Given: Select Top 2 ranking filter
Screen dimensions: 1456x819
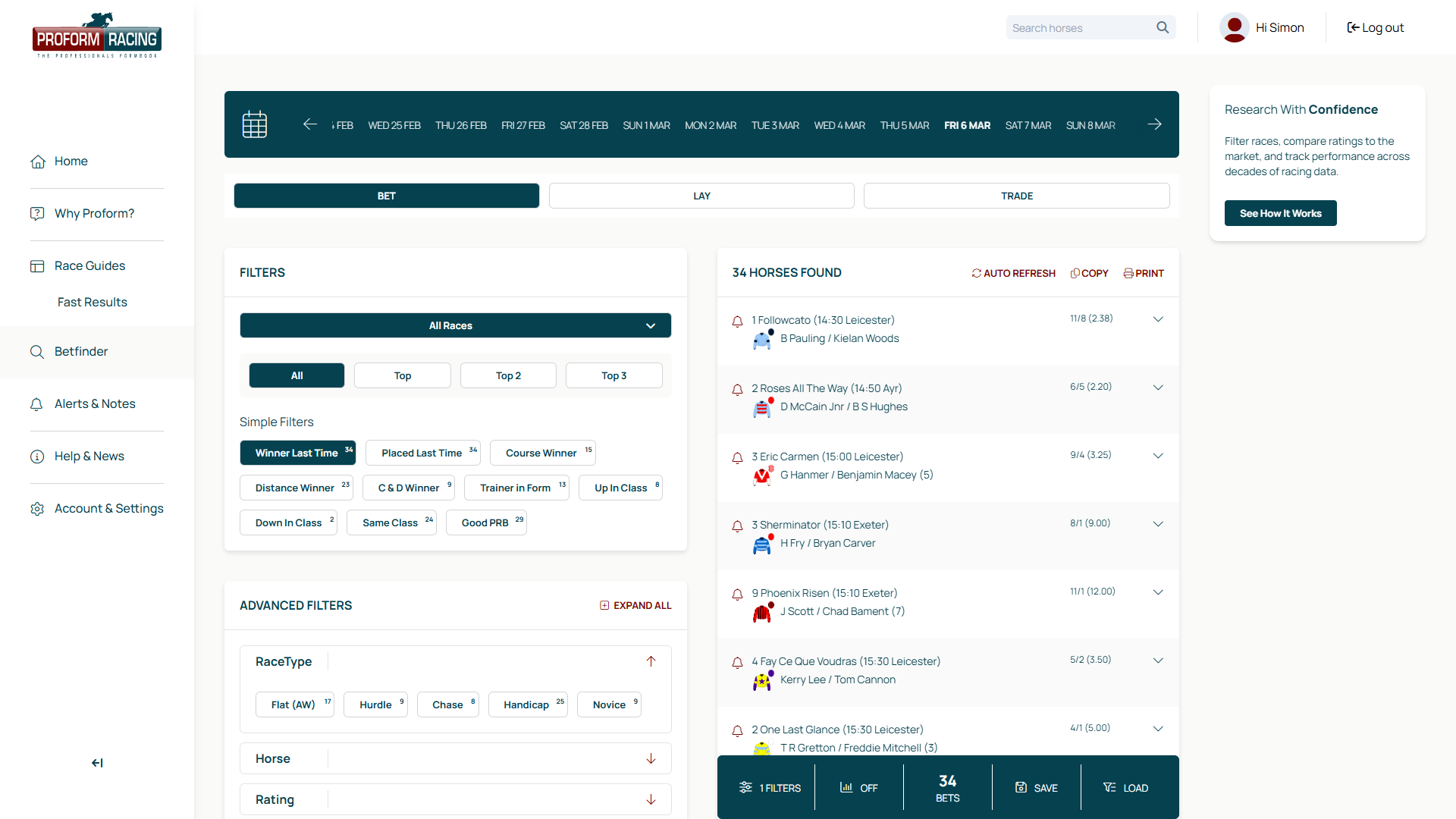Looking at the screenshot, I should [508, 375].
